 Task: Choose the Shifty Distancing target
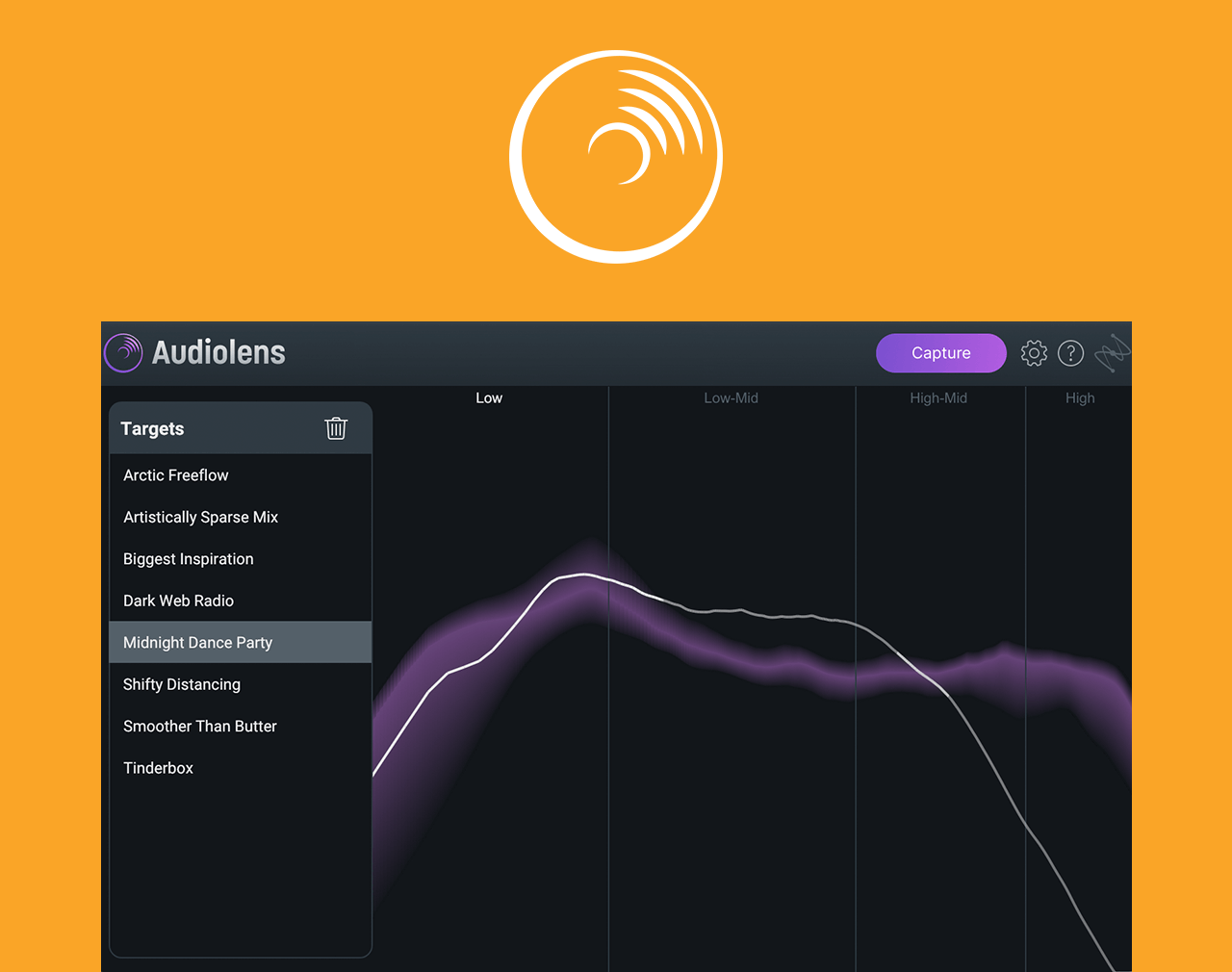(241, 684)
